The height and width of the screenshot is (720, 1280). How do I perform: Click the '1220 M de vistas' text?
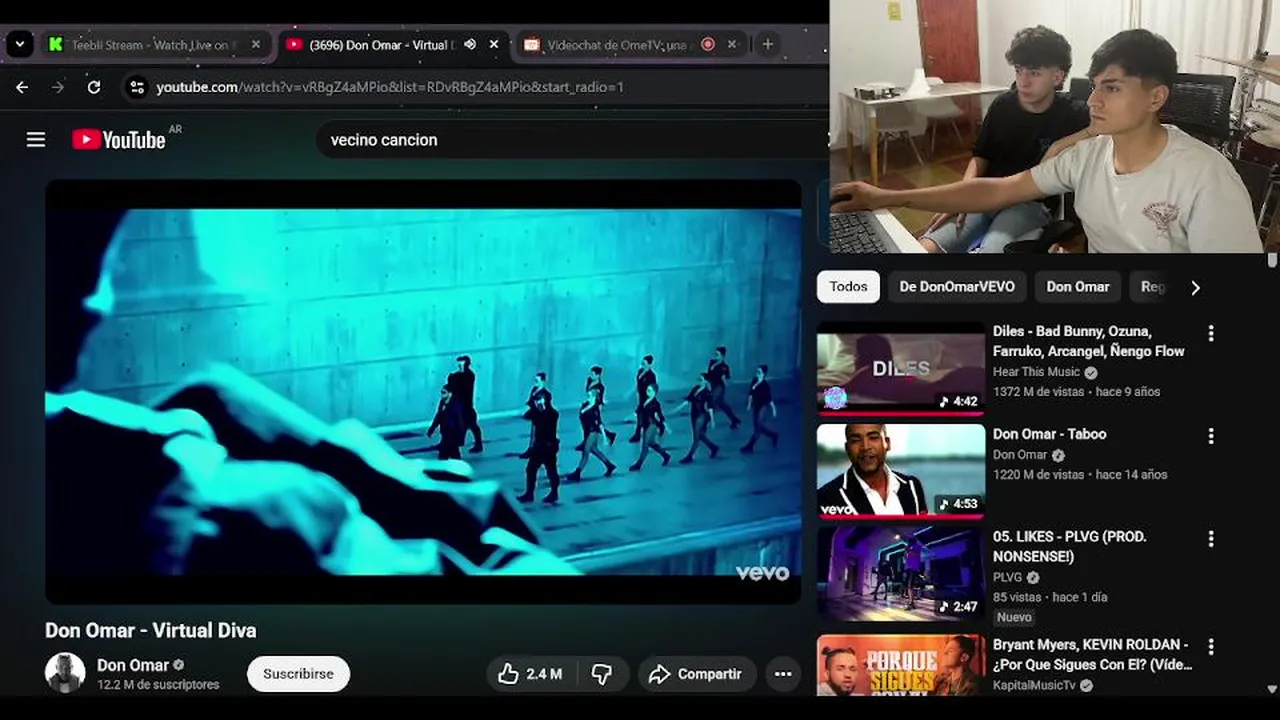(1038, 475)
